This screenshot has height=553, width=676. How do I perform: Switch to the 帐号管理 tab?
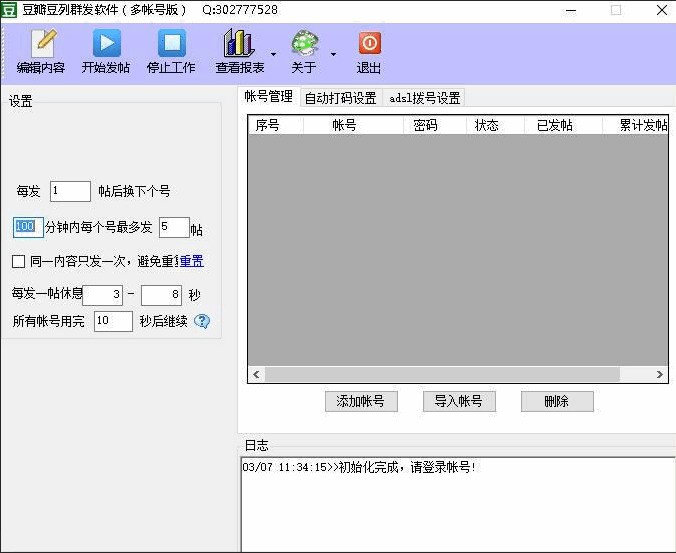[268, 97]
